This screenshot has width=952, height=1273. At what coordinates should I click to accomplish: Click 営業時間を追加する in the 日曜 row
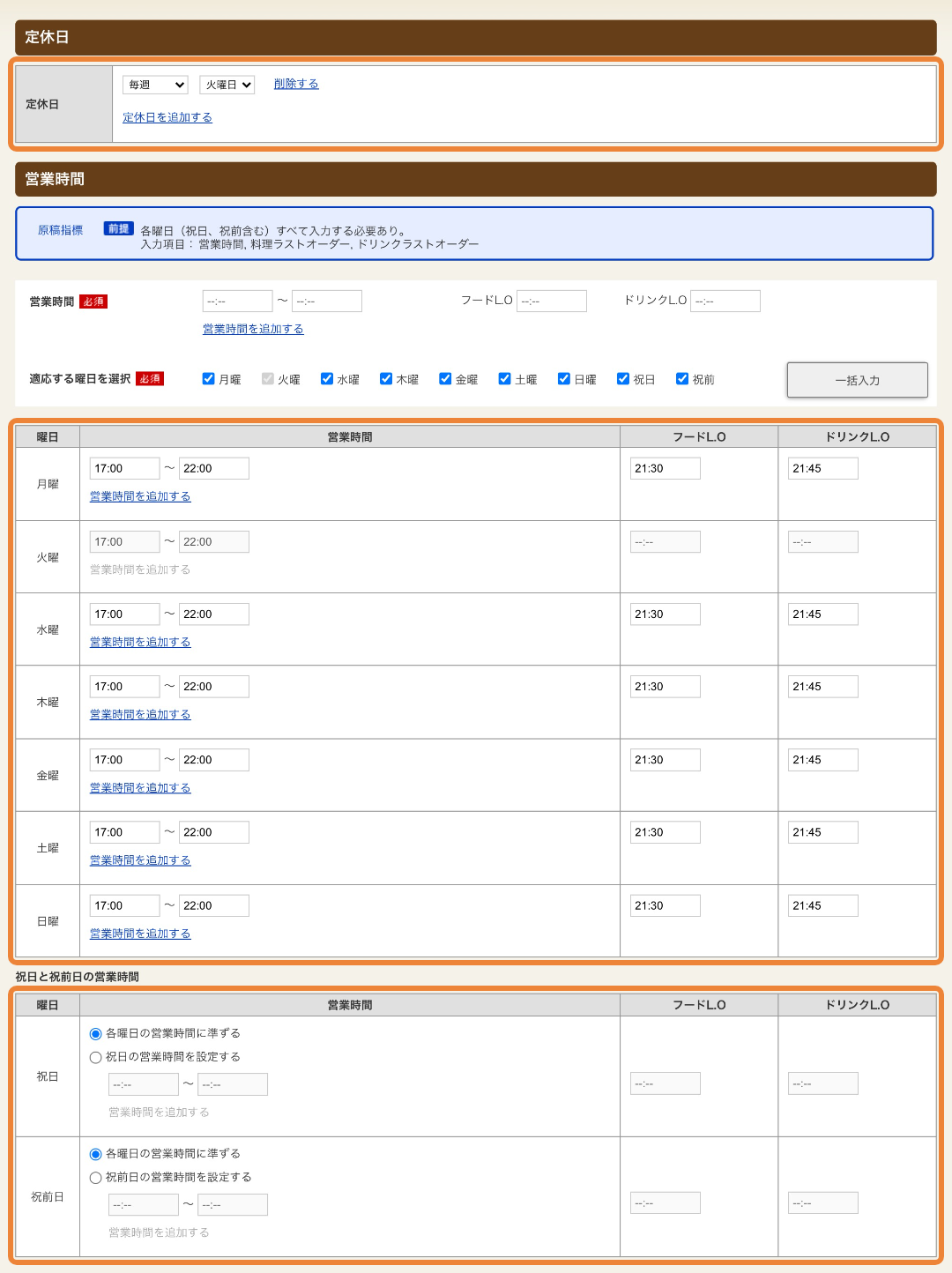[x=138, y=933]
